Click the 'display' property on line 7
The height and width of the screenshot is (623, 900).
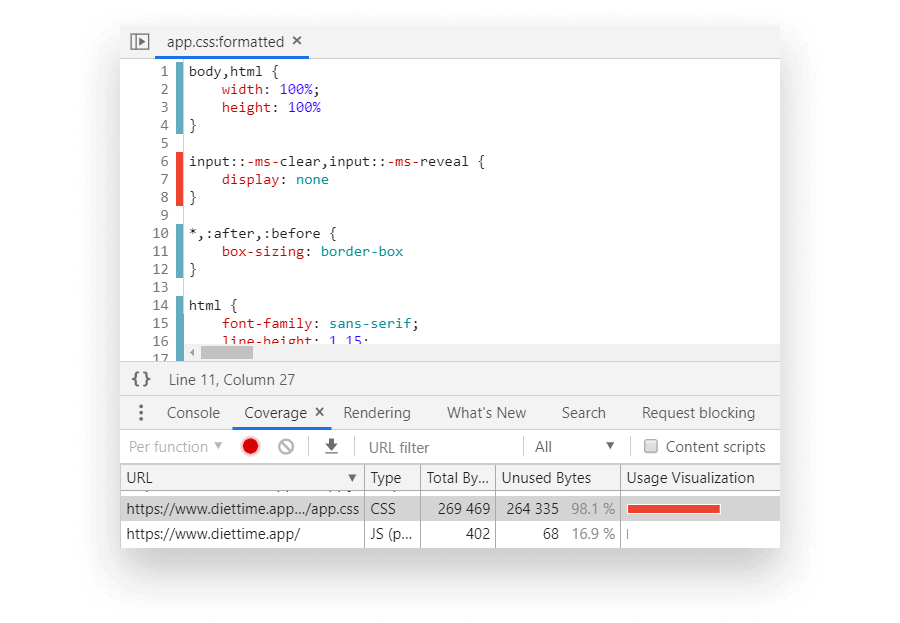(x=250, y=180)
